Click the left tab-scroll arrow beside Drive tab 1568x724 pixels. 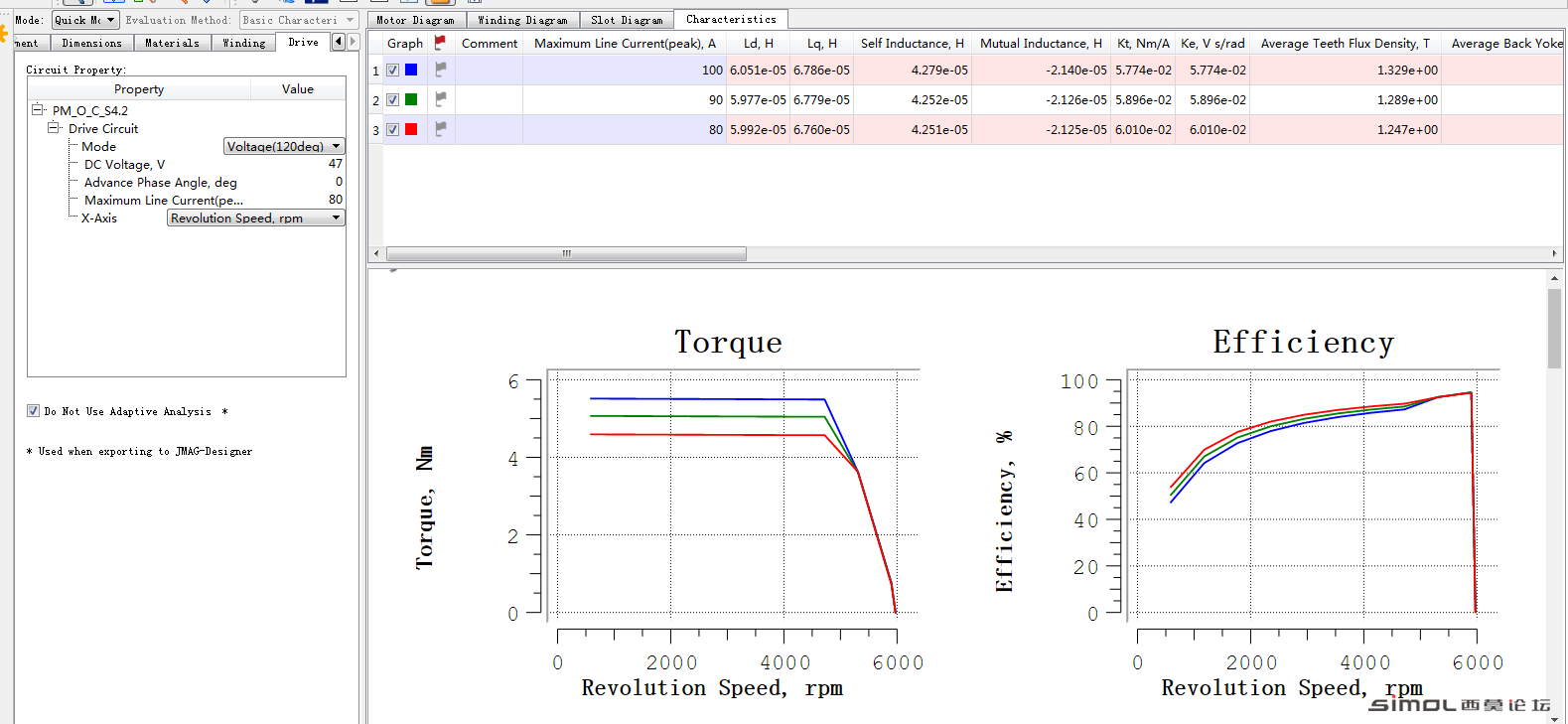pyautogui.click(x=339, y=42)
